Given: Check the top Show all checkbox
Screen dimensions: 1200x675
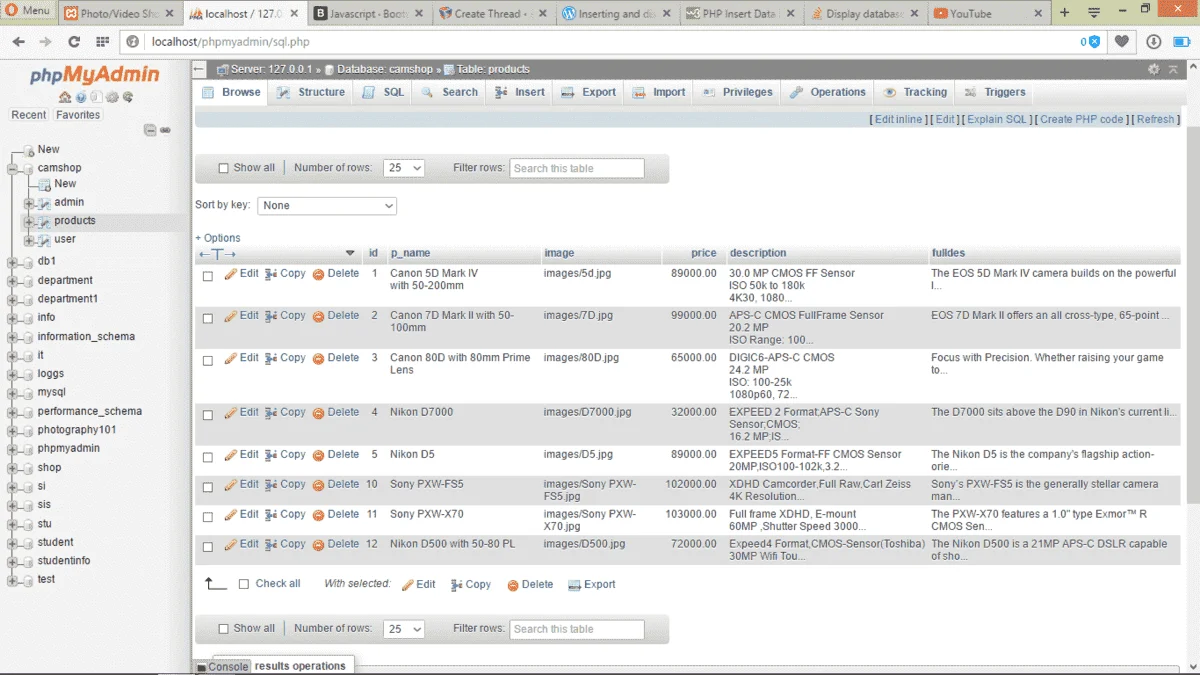Looking at the screenshot, I should click(224, 168).
